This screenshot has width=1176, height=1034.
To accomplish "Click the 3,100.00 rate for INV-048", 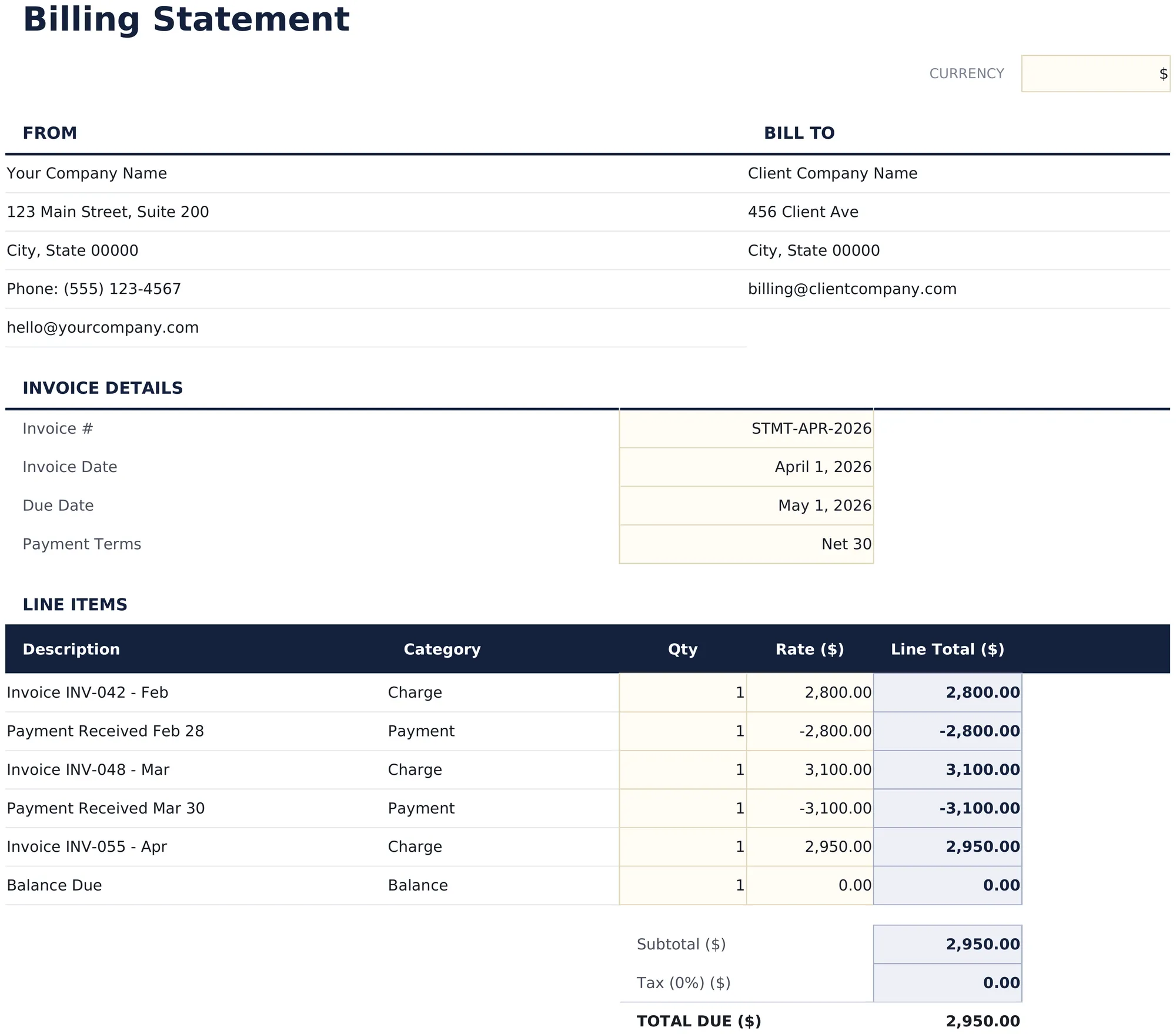I will pyautogui.click(x=810, y=769).
